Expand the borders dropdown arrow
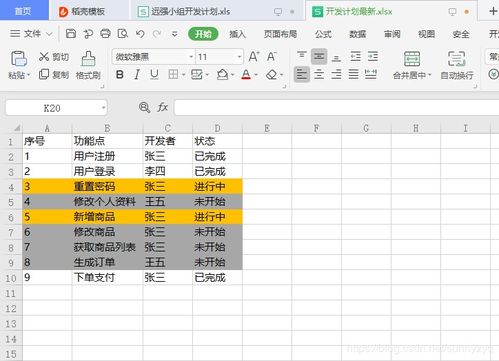This screenshot has width=499, height=361. pyautogui.click(x=183, y=75)
